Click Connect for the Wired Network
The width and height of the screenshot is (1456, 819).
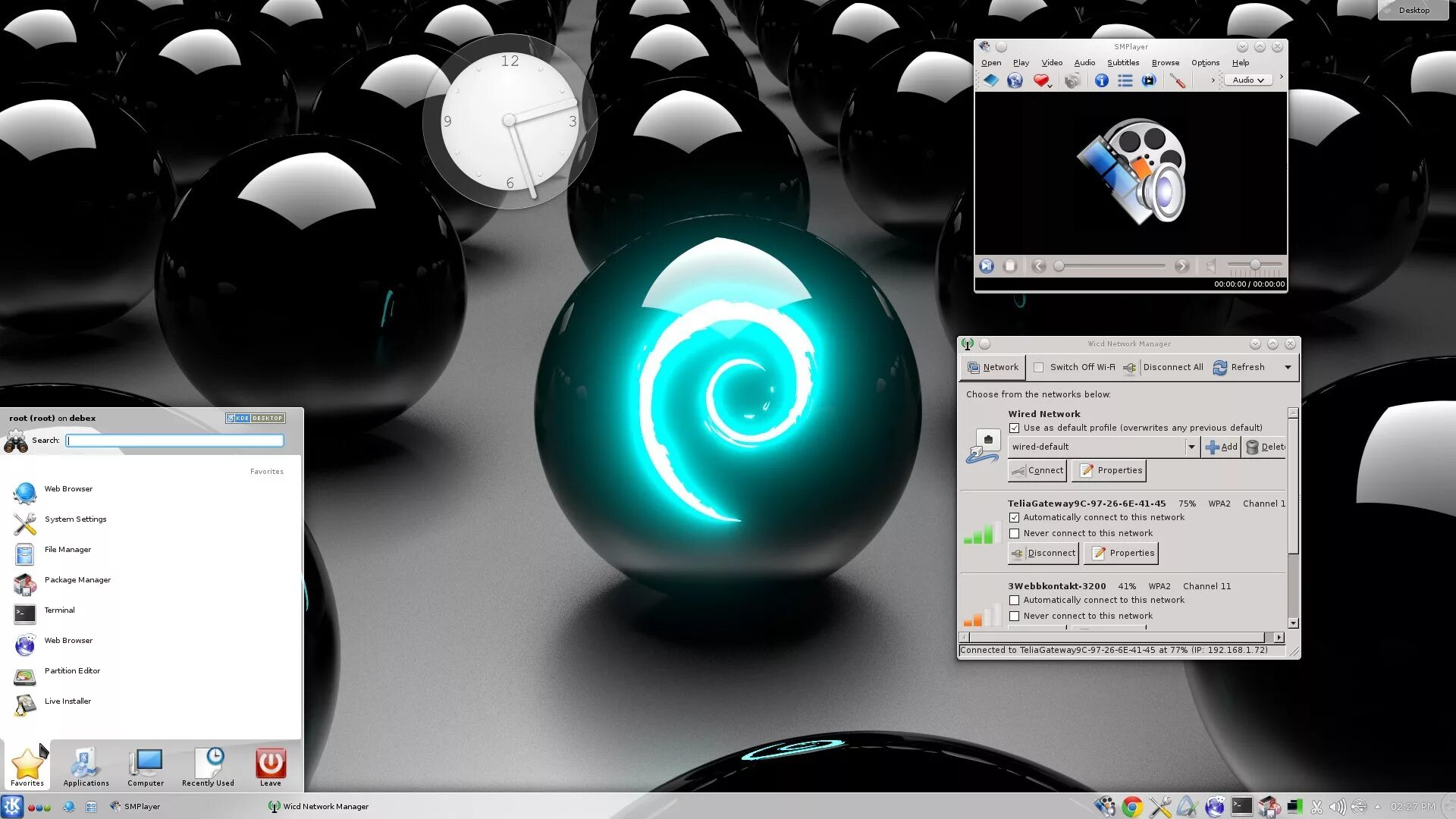tap(1037, 470)
